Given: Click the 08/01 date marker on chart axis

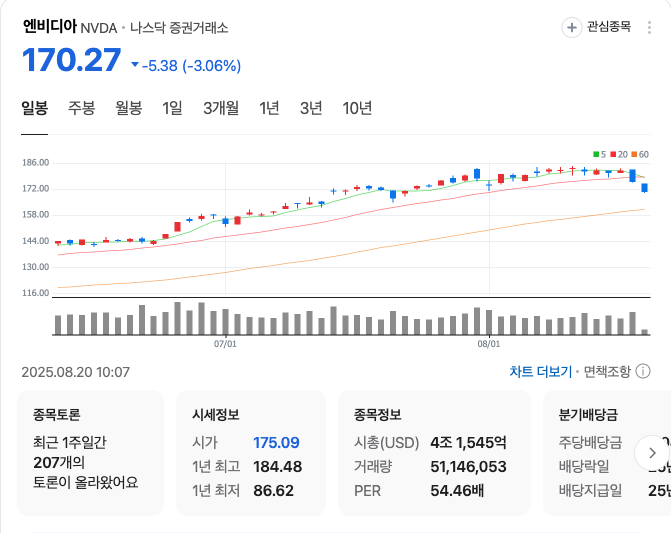Looking at the screenshot, I should (489, 344).
